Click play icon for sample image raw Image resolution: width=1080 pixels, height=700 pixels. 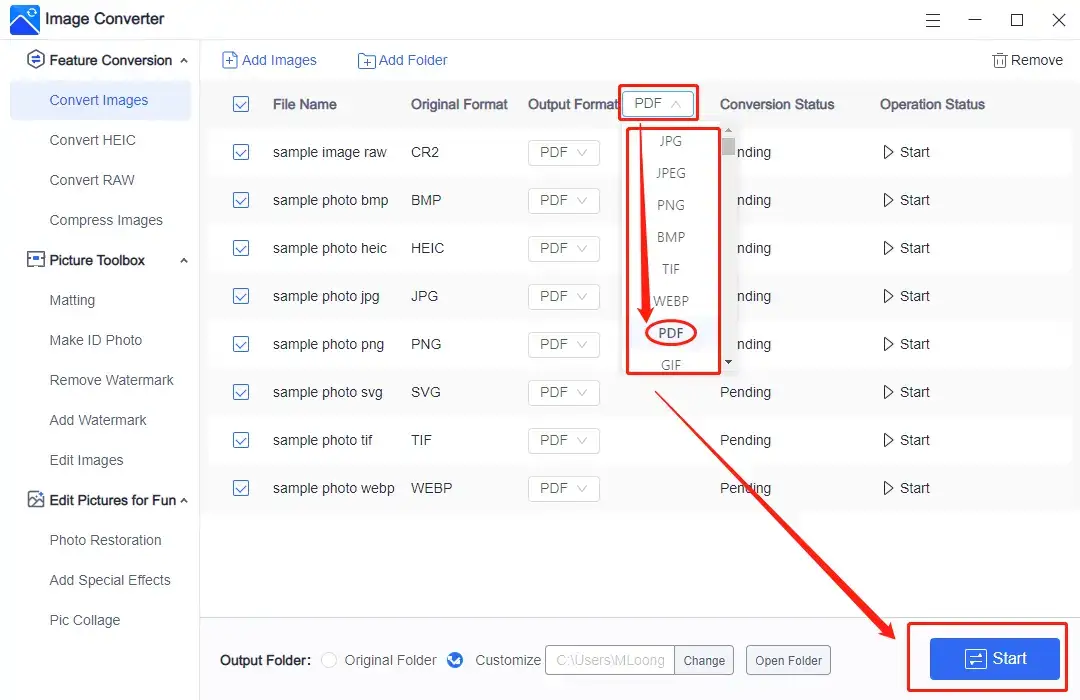(887, 152)
